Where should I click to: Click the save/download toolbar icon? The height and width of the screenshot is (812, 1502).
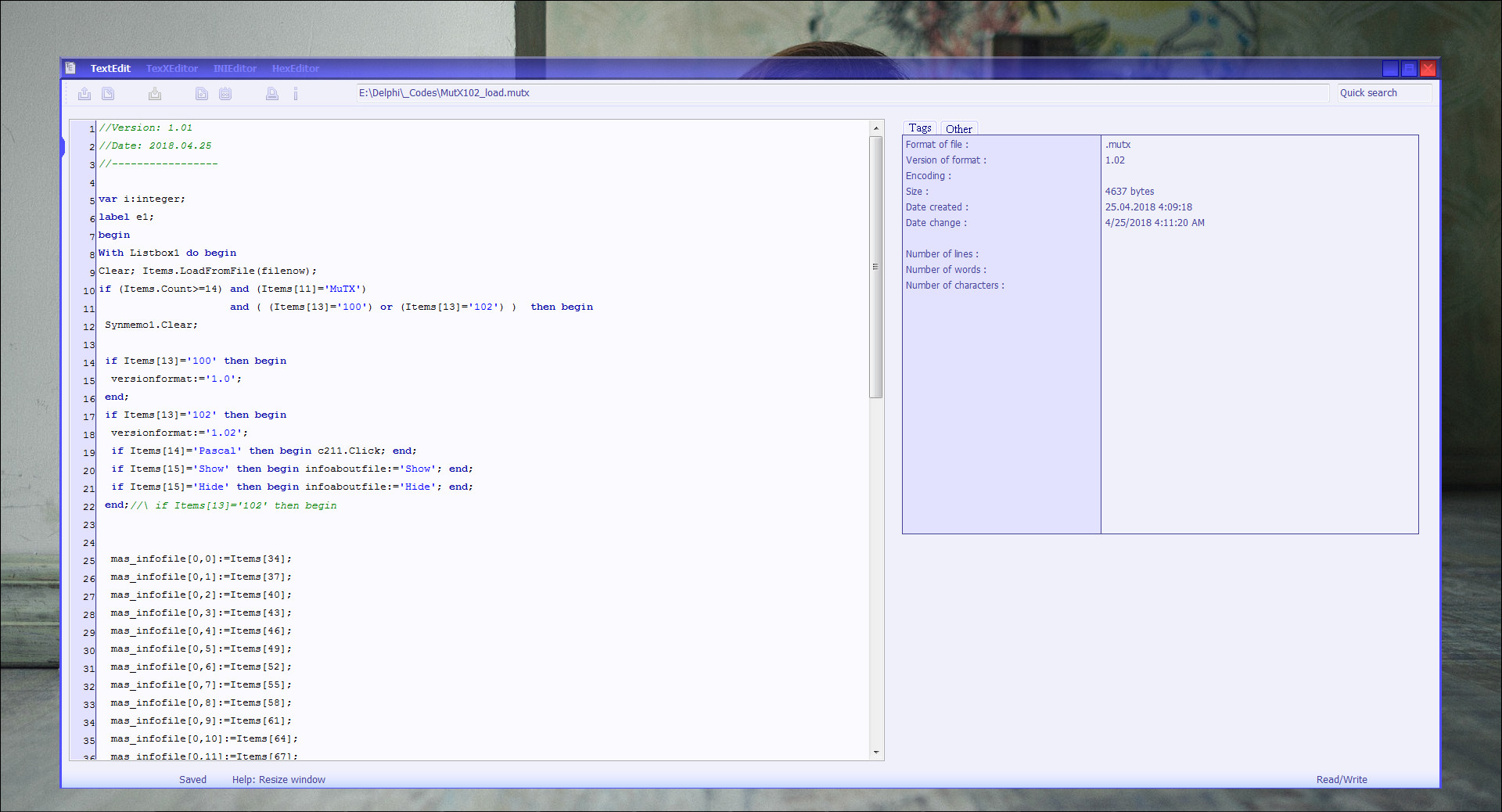(155, 94)
